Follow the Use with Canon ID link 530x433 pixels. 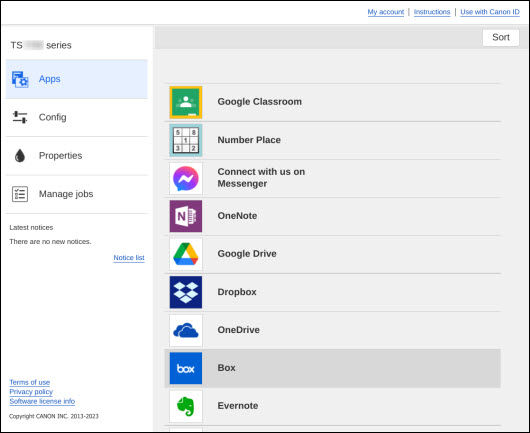pos(490,12)
